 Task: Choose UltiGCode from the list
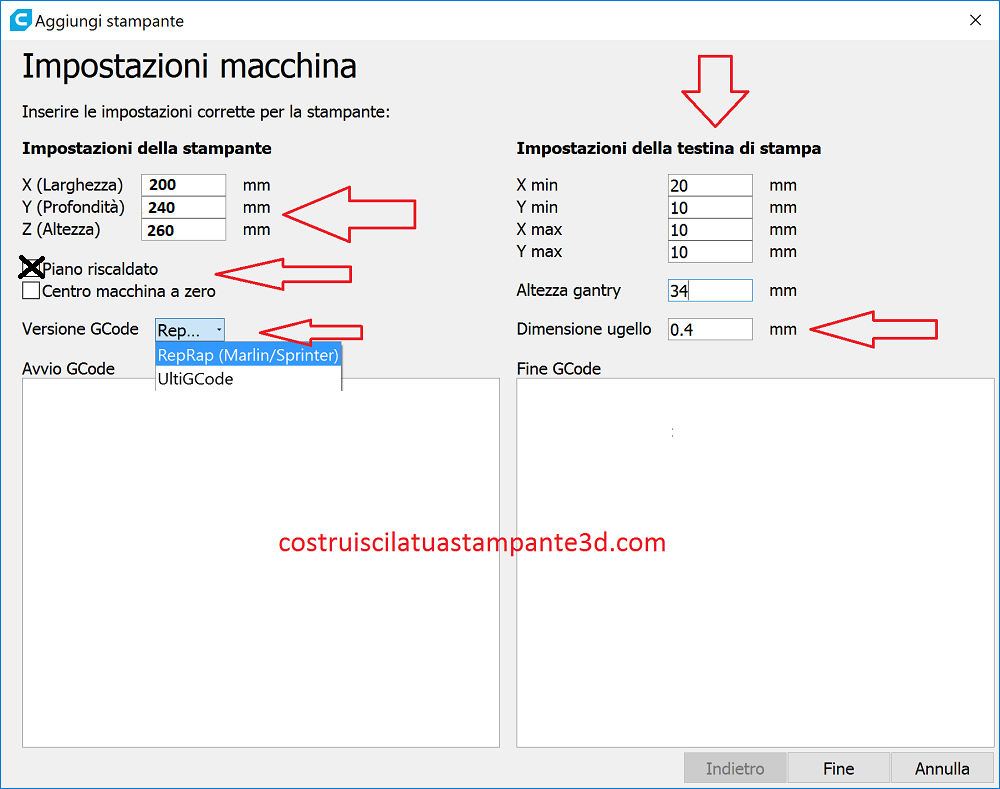tap(248, 379)
